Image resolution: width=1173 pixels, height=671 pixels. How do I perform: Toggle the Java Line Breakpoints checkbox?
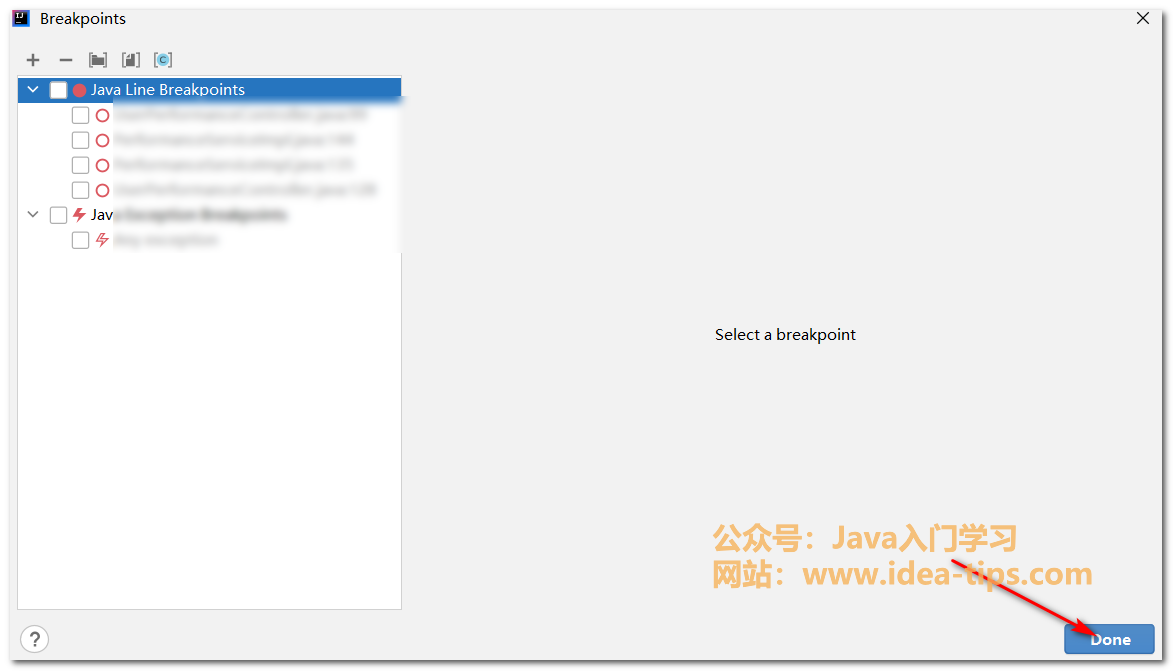(58, 90)
